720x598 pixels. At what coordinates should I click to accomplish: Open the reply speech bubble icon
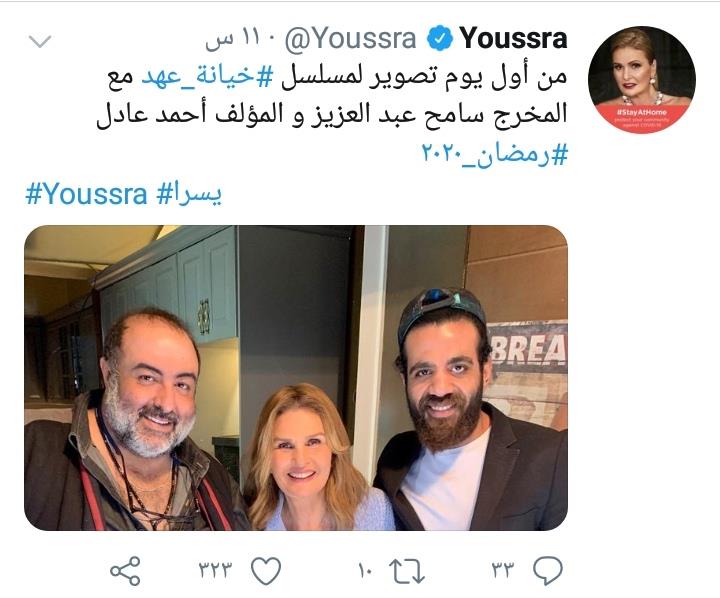point(548,570)
